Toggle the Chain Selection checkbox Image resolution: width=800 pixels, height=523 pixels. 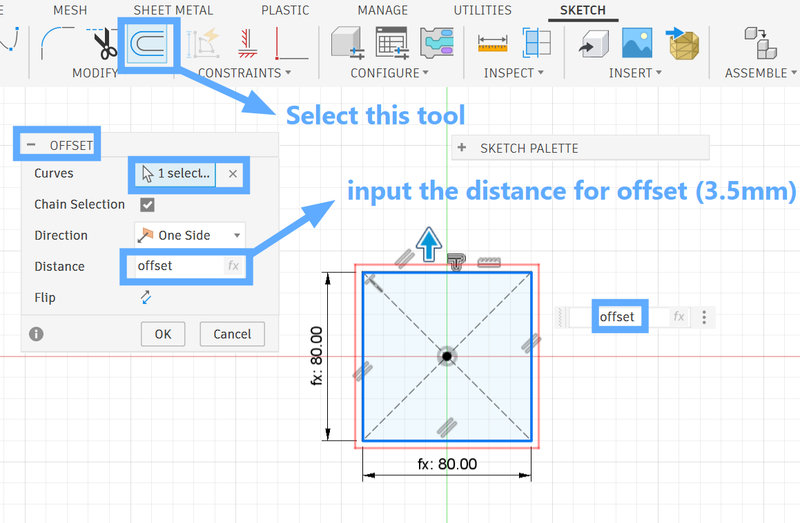147,205
